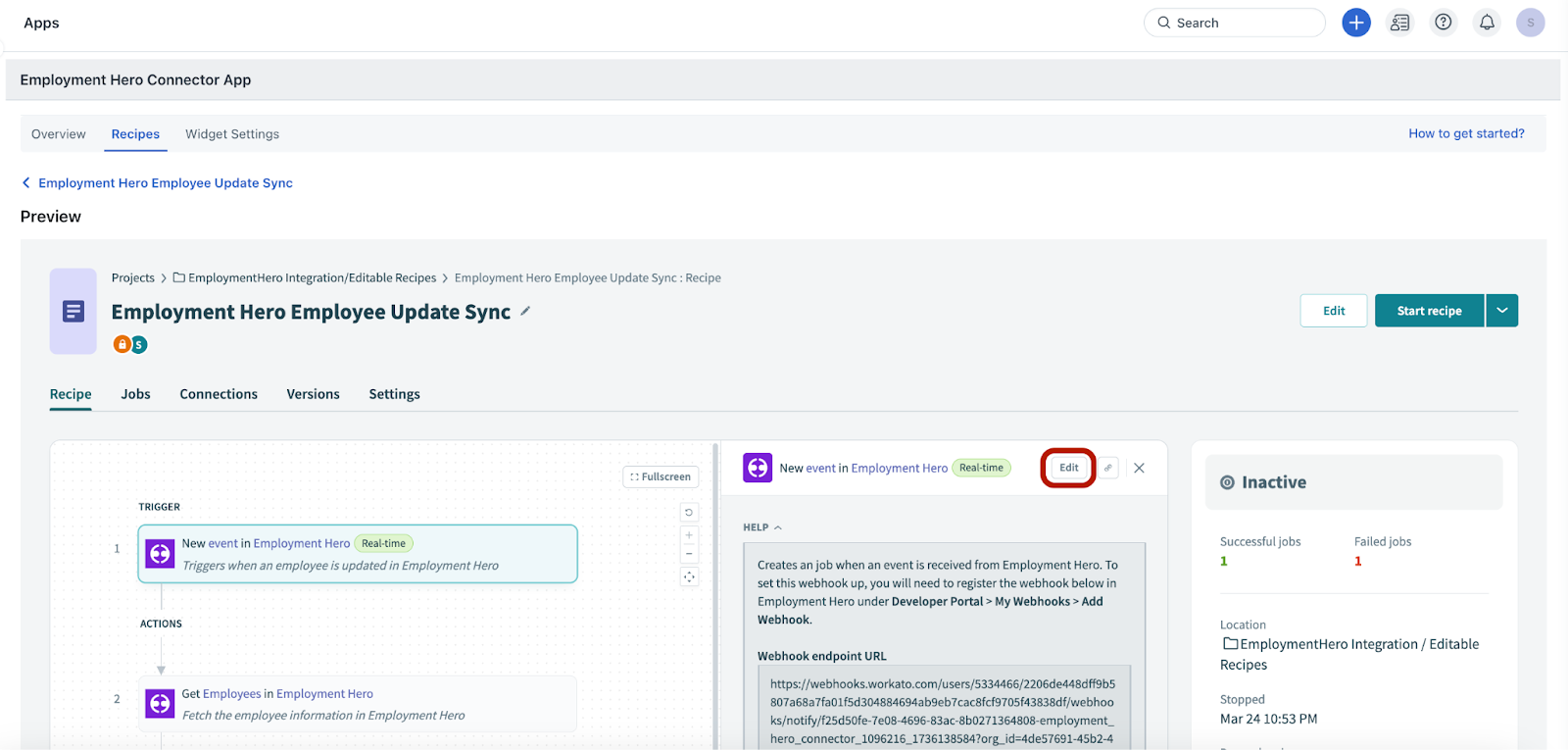Screen dimensions: 1568x750
Task: Switch to the Jobs tab
Action: [x=135, y=394]
